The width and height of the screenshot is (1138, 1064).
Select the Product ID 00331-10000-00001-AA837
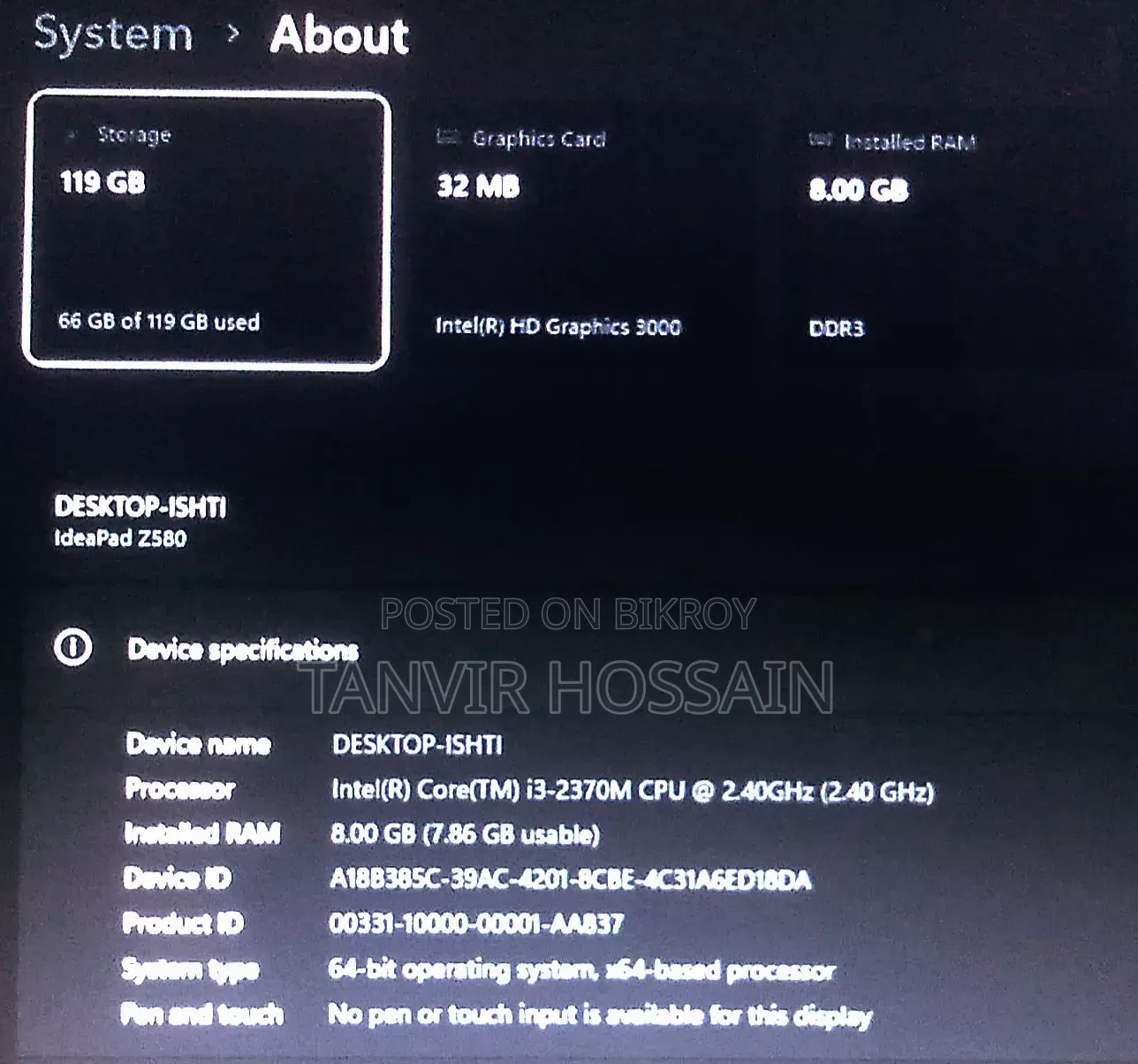[x=476, y=924]
